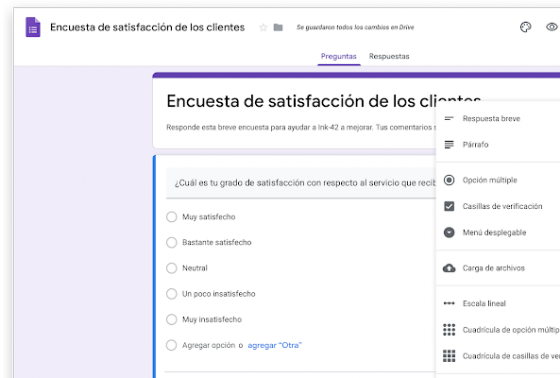This screenshot has height=378, width=560.
Task: Edit the question text field about satisfacción
Action: [301, 183]
